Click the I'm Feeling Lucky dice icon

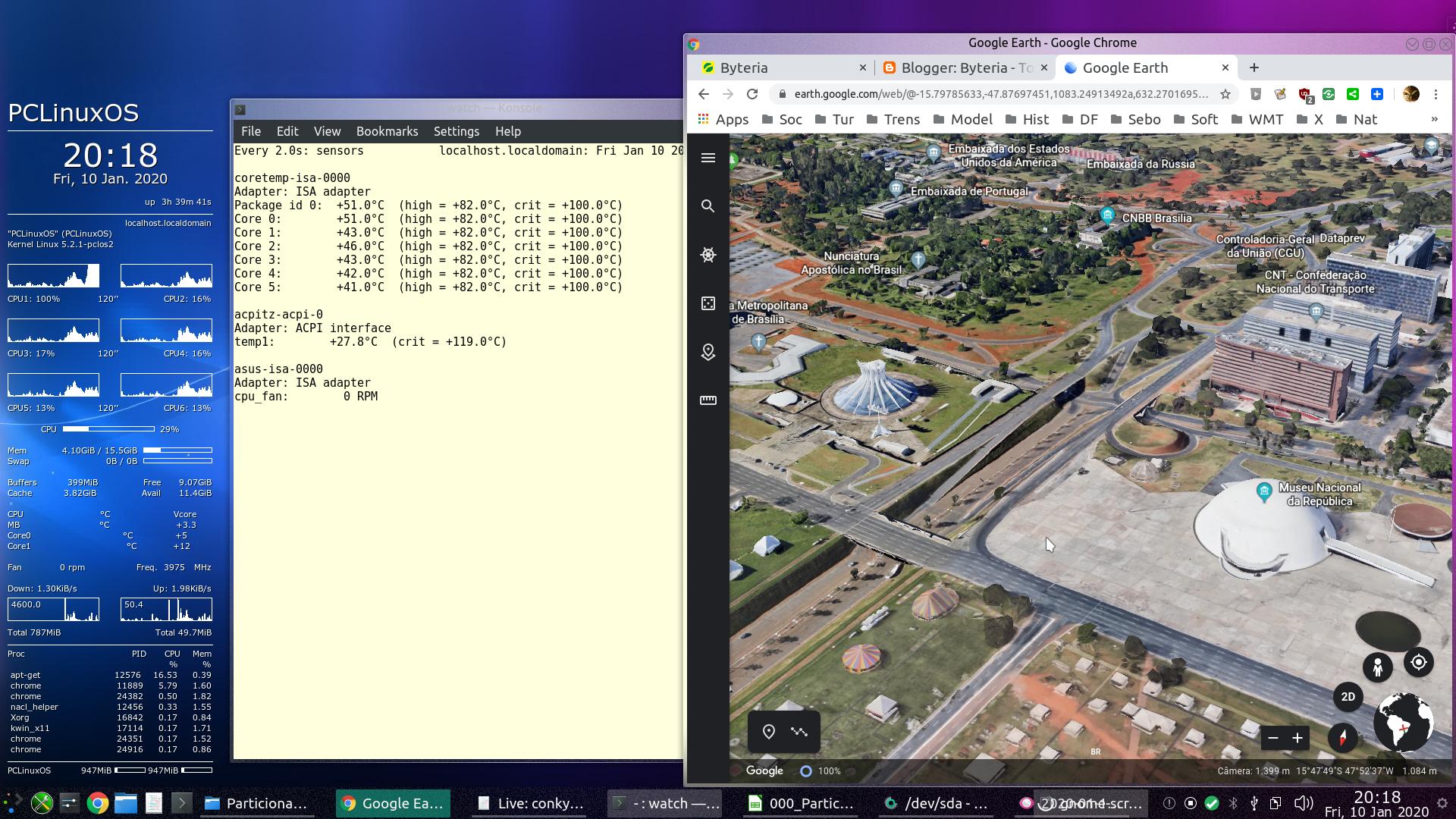[x=708, y=303]
